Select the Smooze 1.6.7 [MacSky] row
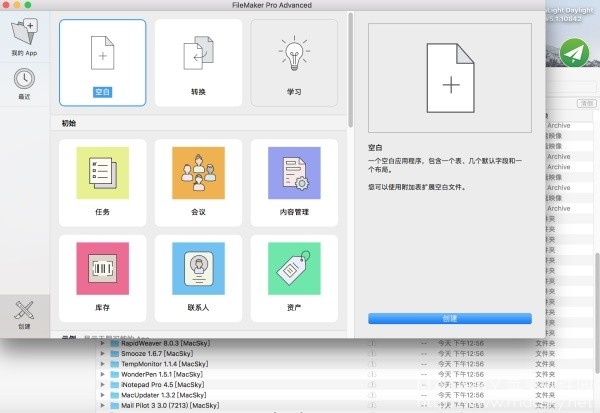This screenshot has width=600, height=413. [344, 354]
